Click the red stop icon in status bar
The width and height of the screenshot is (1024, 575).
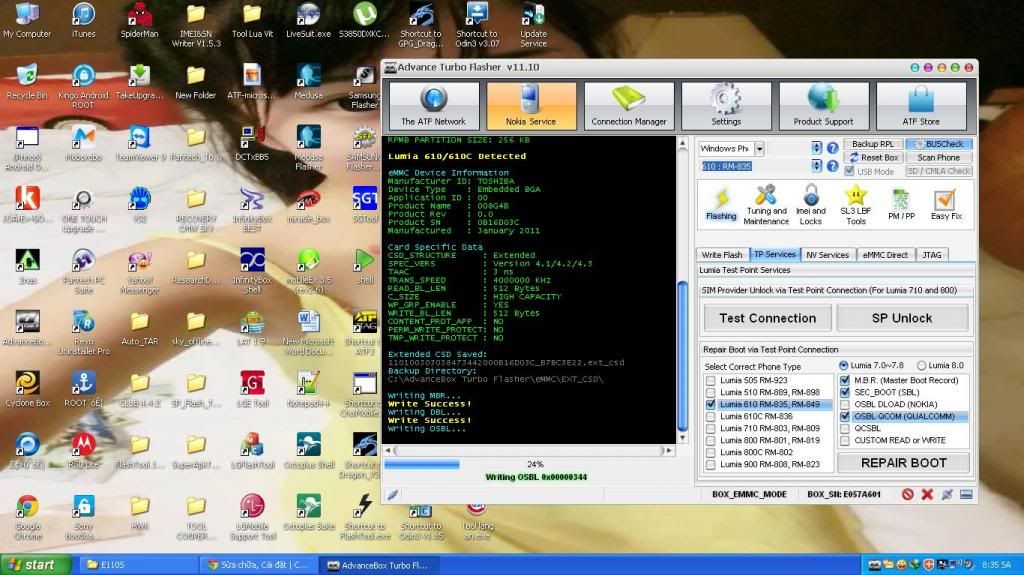click(908, 495)
